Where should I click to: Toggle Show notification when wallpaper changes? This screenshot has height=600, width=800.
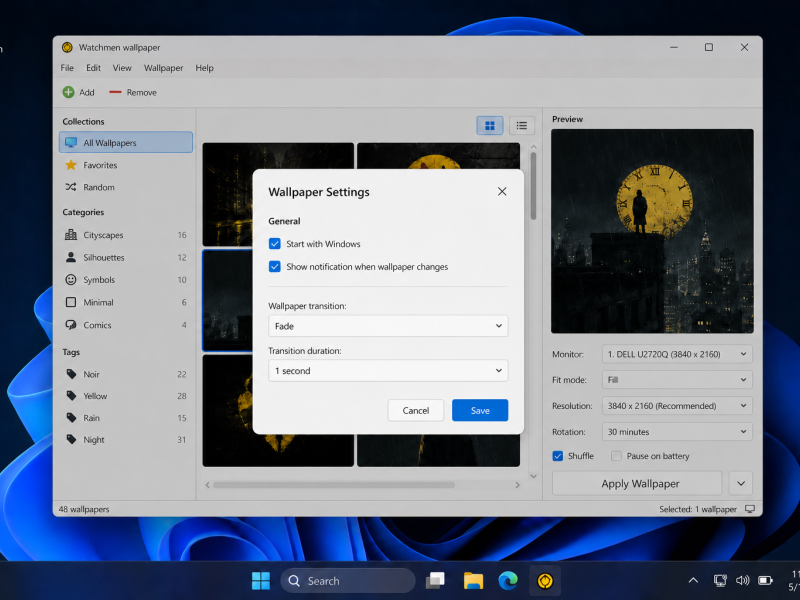point(274,266)
